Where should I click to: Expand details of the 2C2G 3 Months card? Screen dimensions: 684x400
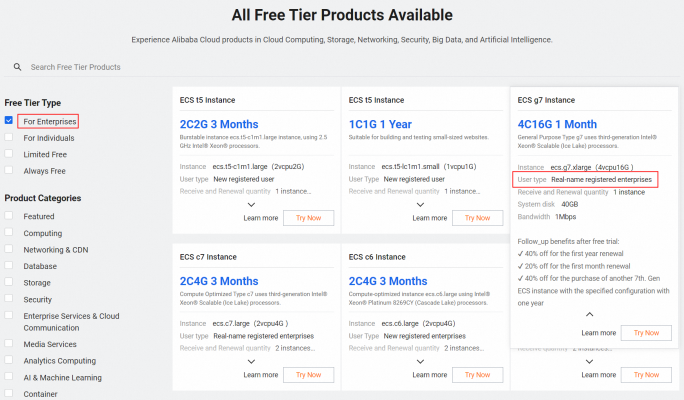pyautogui.click(x=251, y=205)
